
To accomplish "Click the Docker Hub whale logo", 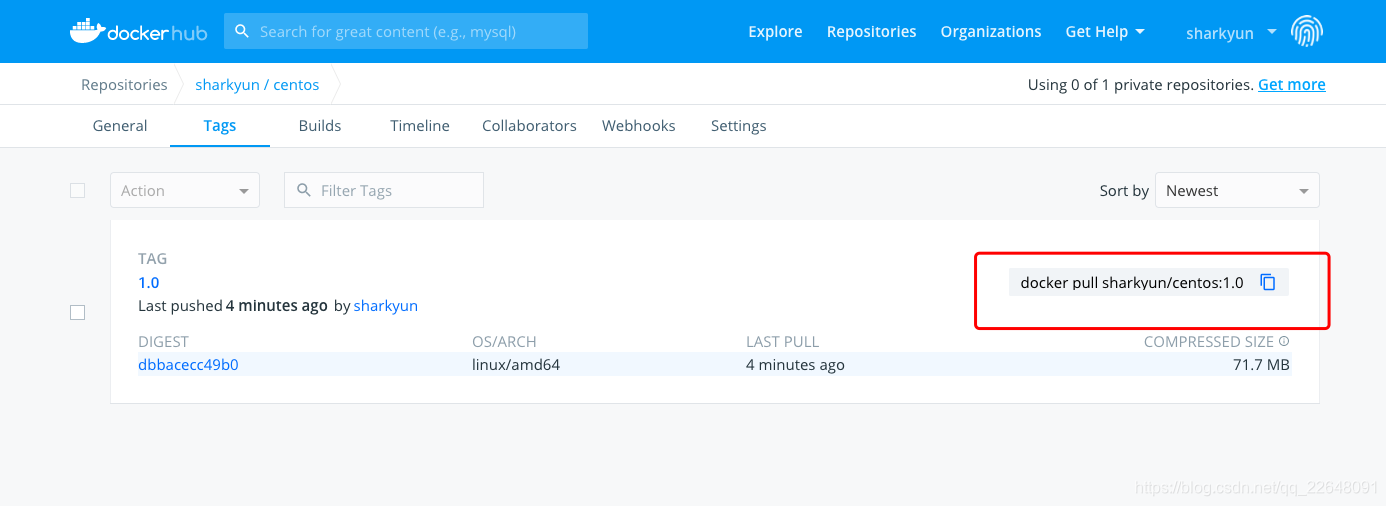I will tap(138, 31).
